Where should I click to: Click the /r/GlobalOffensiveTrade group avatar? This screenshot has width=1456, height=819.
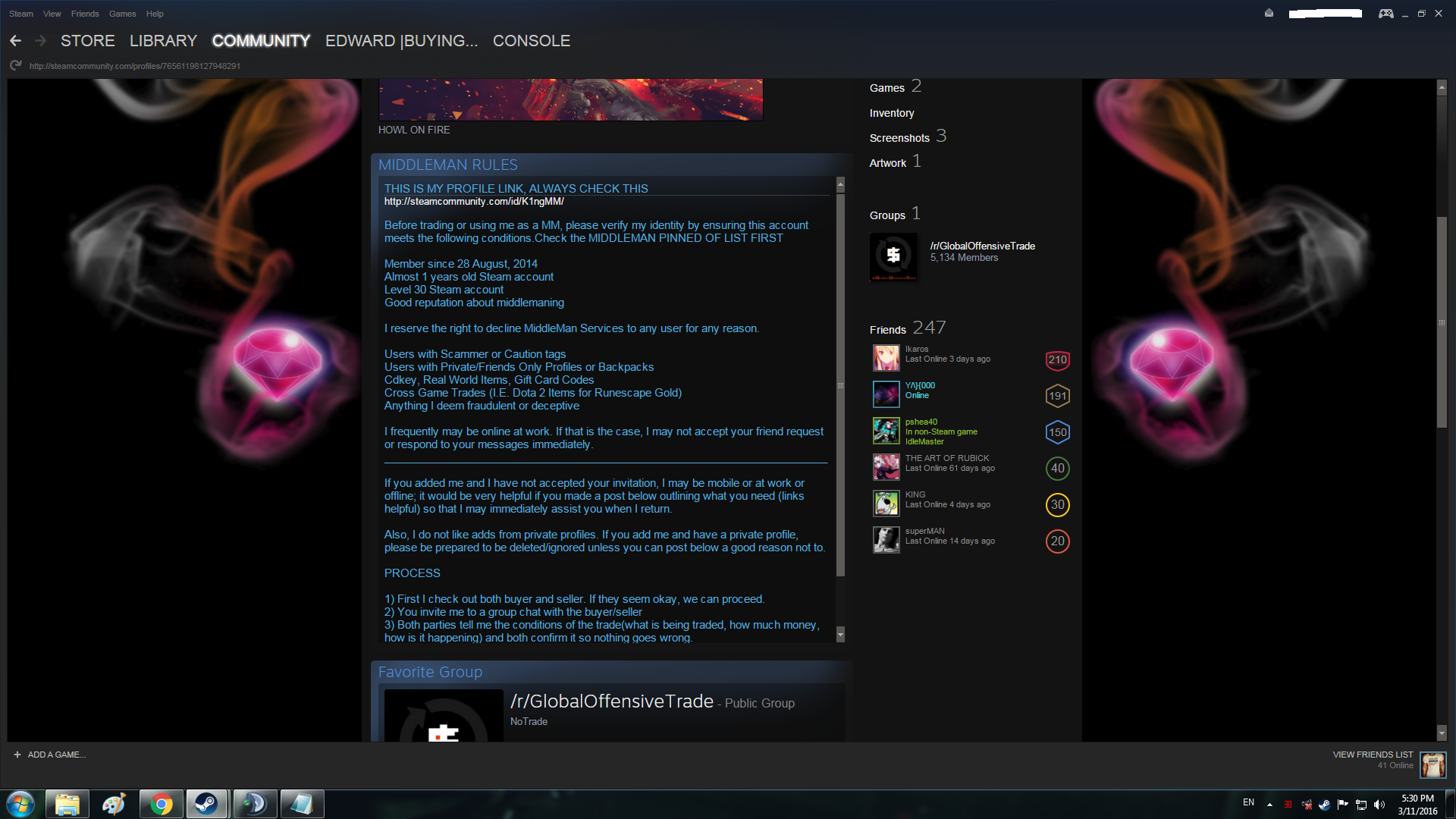[893, 256]
